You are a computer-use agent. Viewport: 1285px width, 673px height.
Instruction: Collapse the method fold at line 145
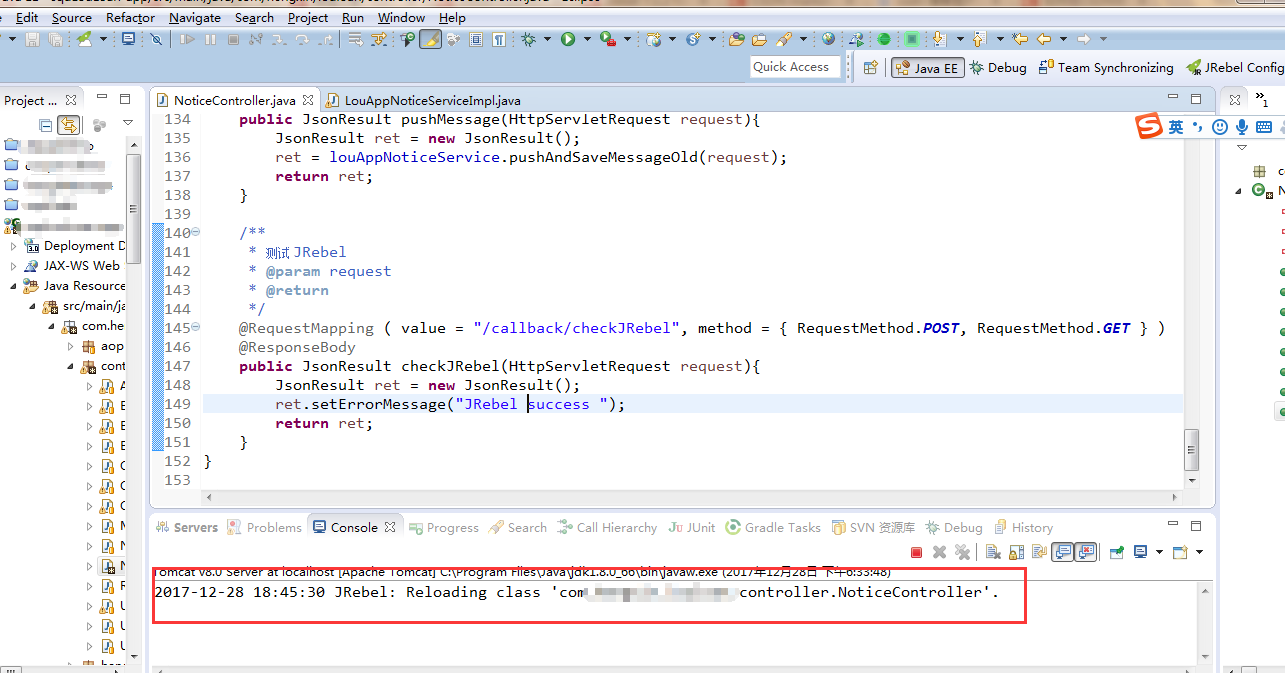(195, 327)
